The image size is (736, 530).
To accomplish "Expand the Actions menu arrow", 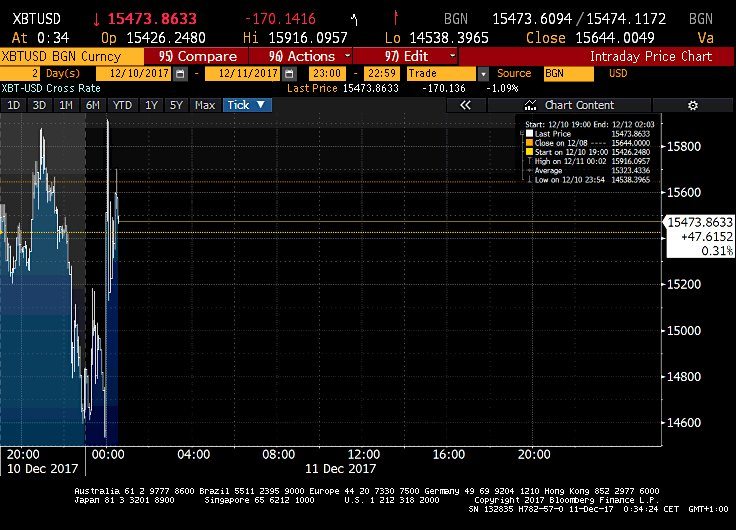I will [347, 55].
